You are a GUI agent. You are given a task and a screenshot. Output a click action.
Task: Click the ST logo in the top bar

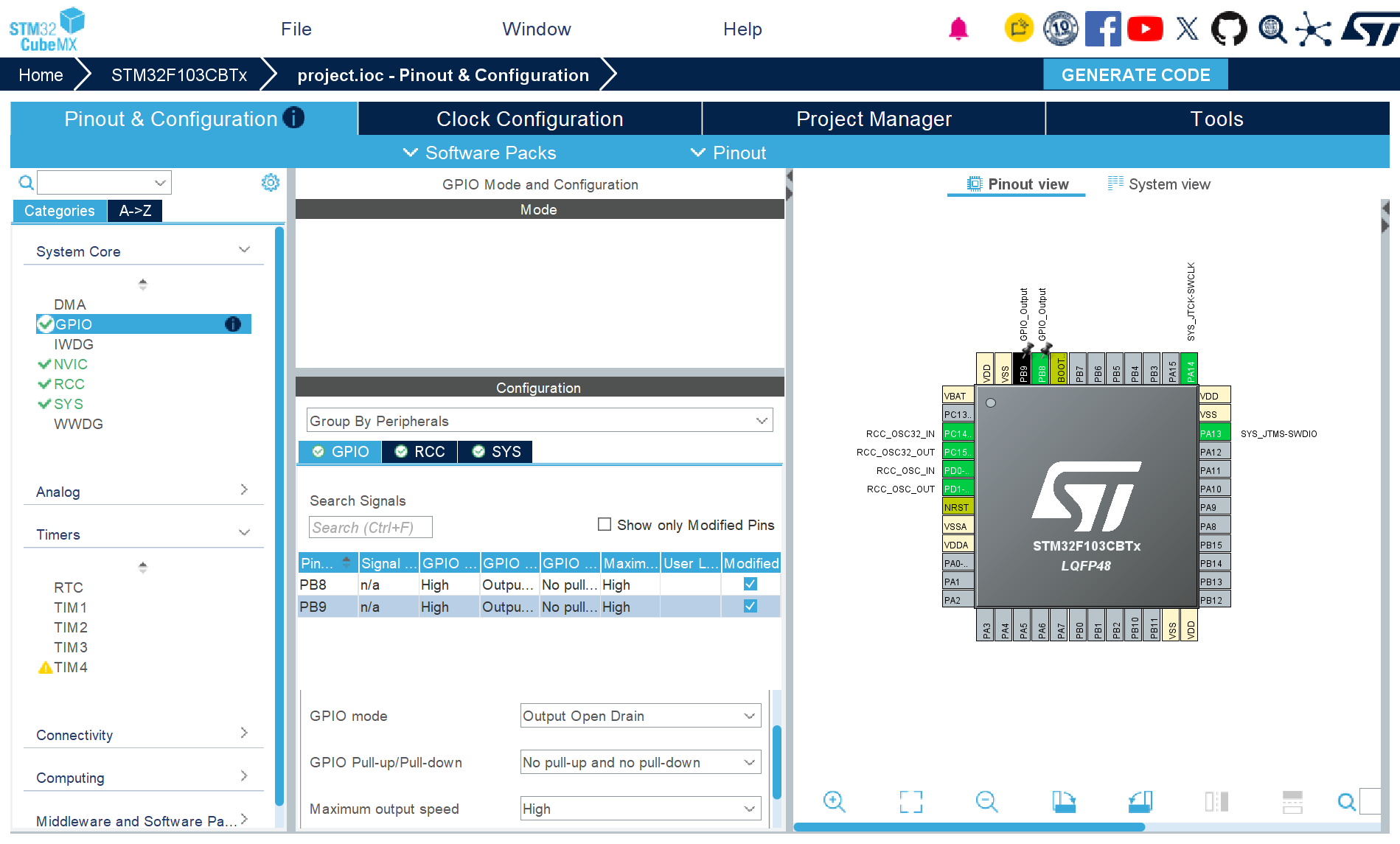(x=1370, y=29)
